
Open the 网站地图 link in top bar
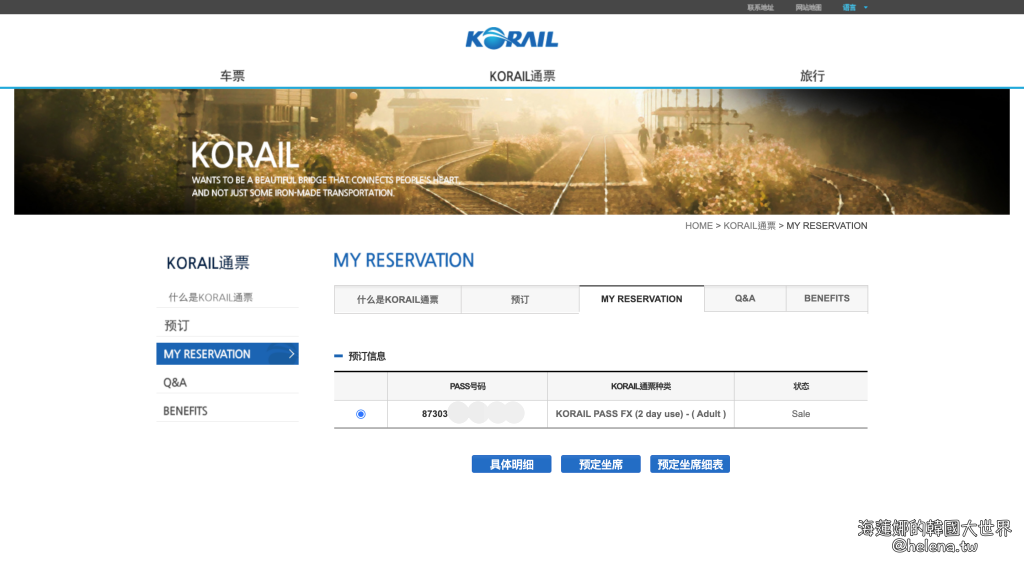click(808, 7)
